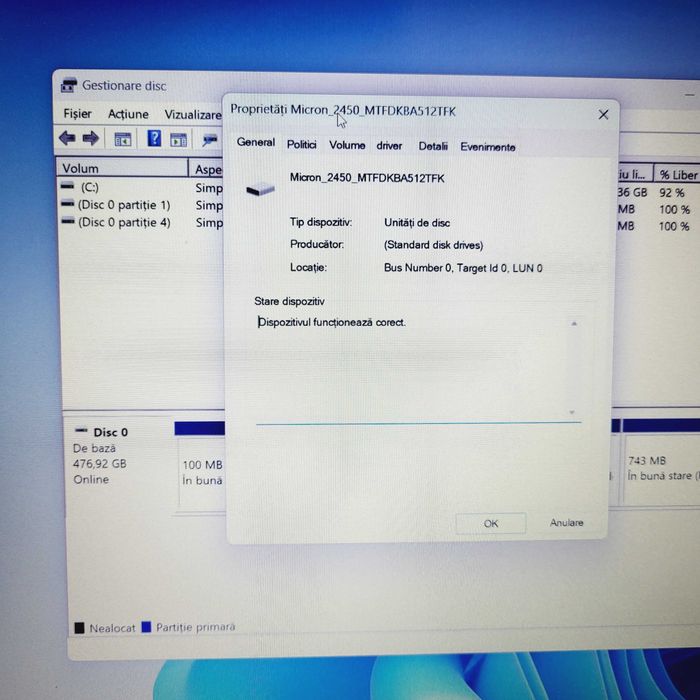Click the drive icon beside Disc 0 partiție 4
The image size is (700, 700).
[68, 221]
